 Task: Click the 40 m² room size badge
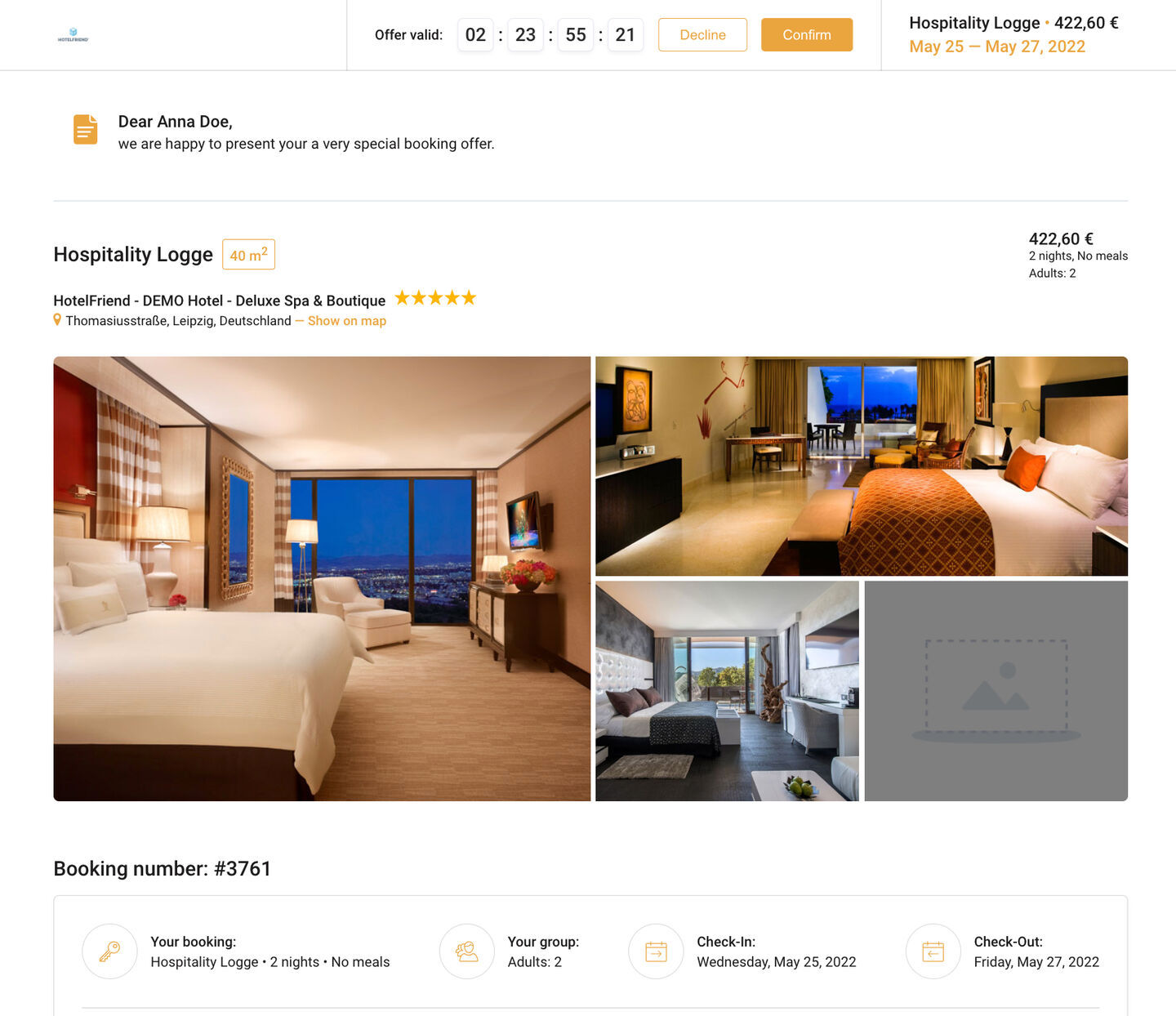coord(249,255)
